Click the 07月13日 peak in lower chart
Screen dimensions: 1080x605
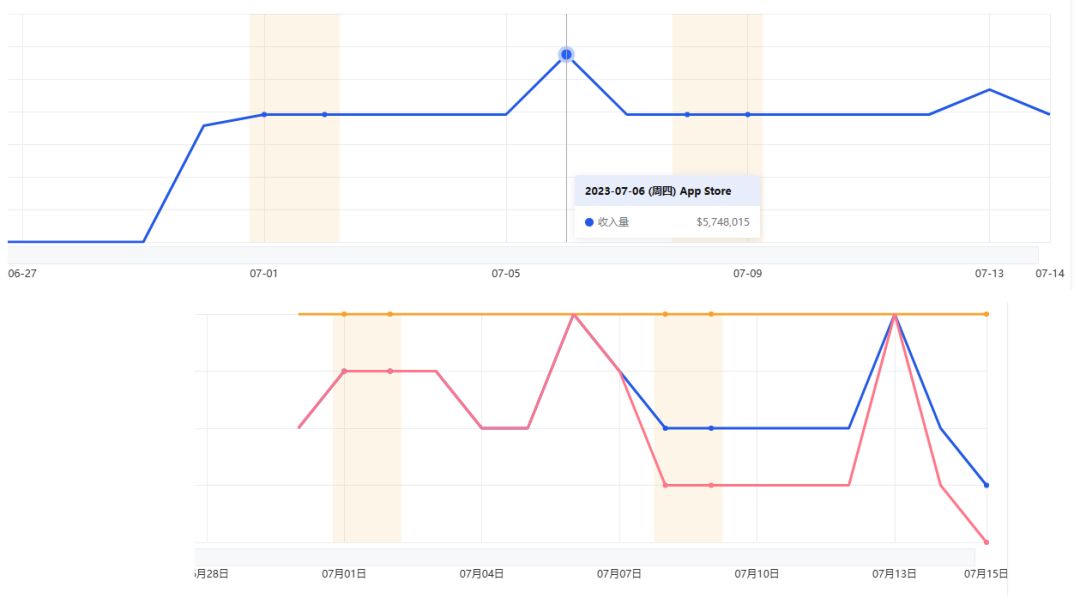894,315
